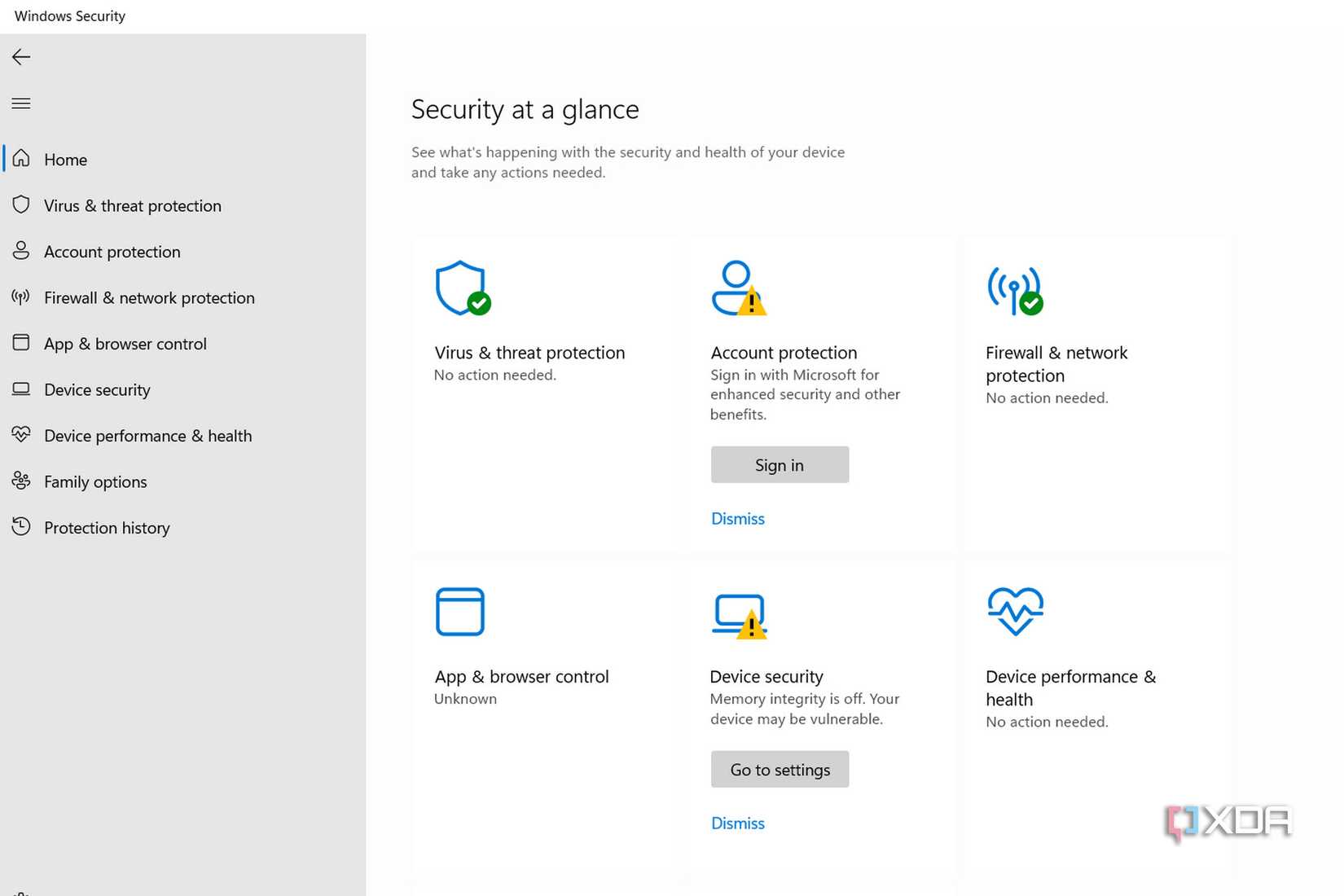Open Firewall & network protection via its sidebar icon
This screenshot has height=896, width=1344.
click(22, 297)
